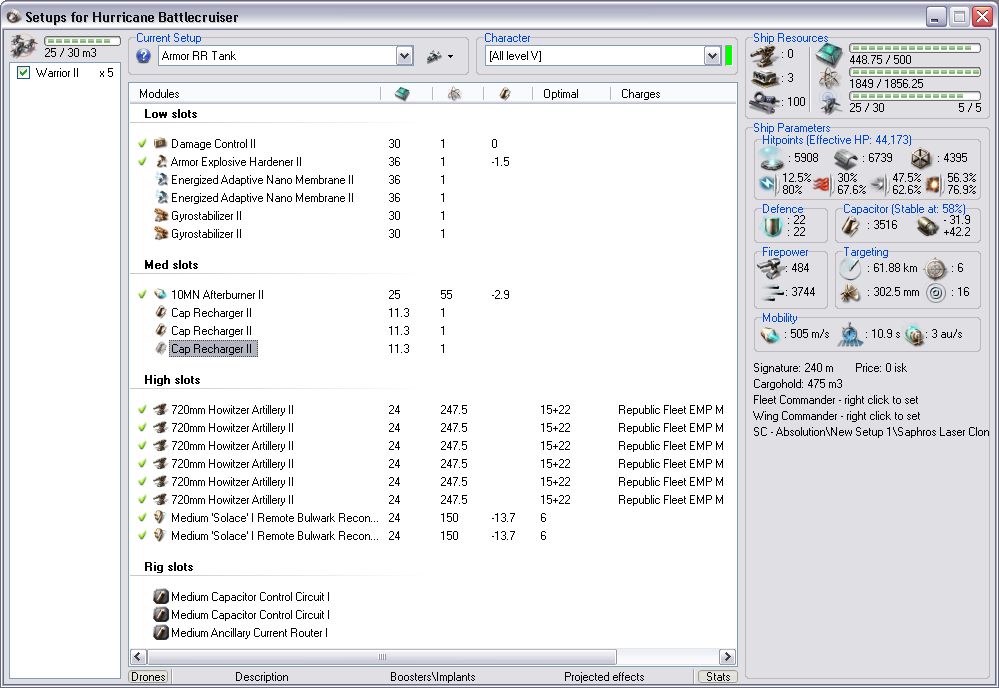Click the Damage Control II module icon

click(x=161, y=143)
